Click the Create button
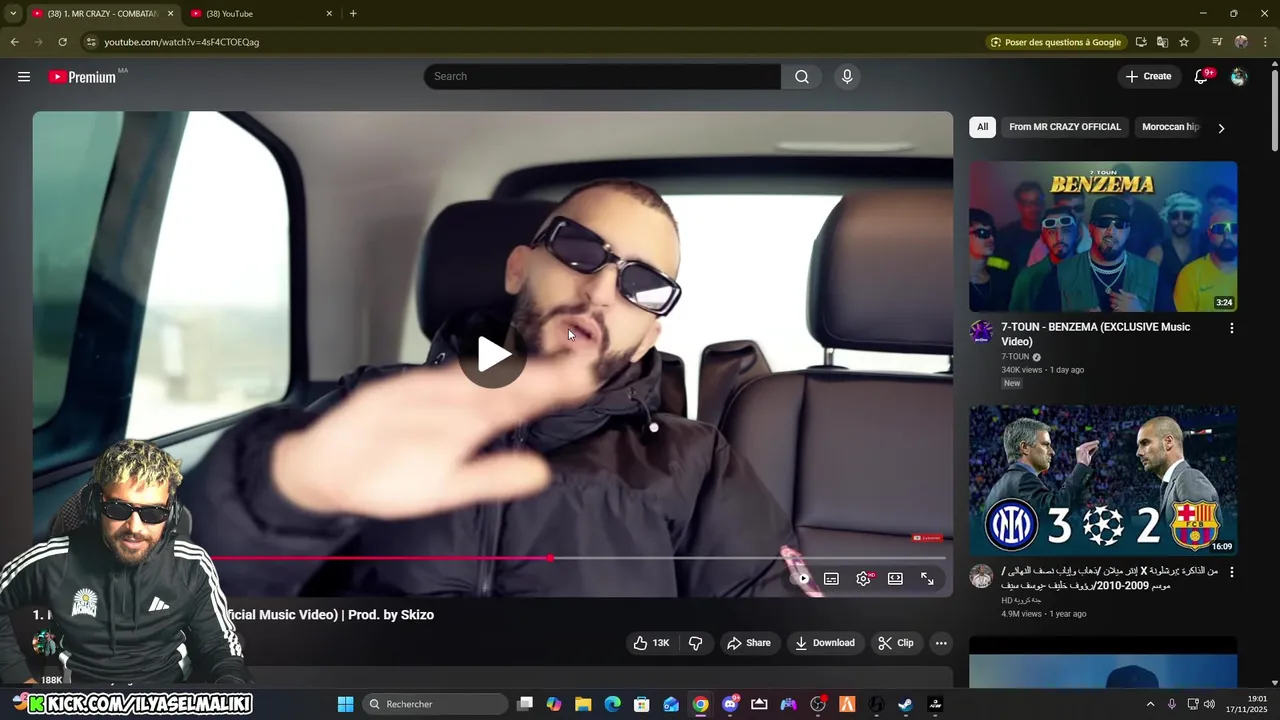This screenshot has width=1280, height=720. (1148, 76)
